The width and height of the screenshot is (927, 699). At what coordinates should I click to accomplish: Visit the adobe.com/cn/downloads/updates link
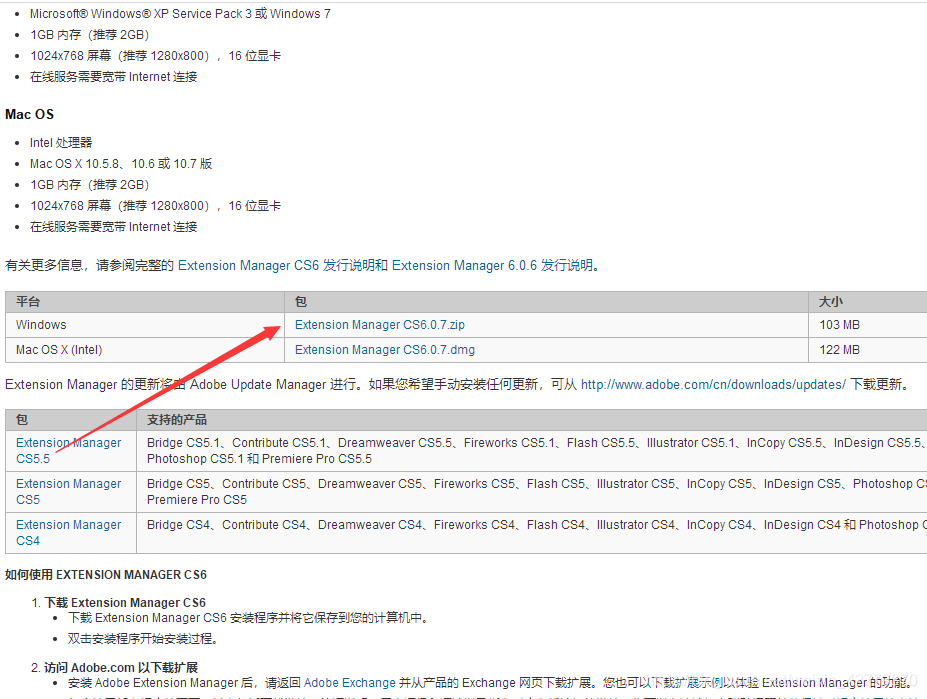(713, 384)
